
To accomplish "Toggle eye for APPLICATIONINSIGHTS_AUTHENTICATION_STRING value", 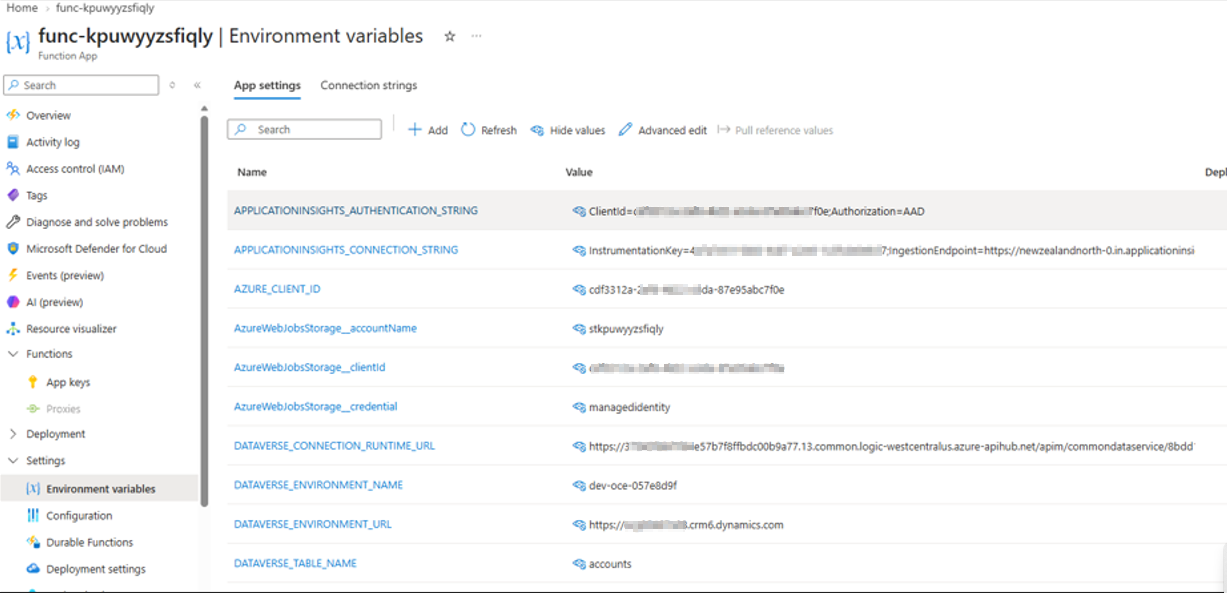I will [x=579, y=212].
